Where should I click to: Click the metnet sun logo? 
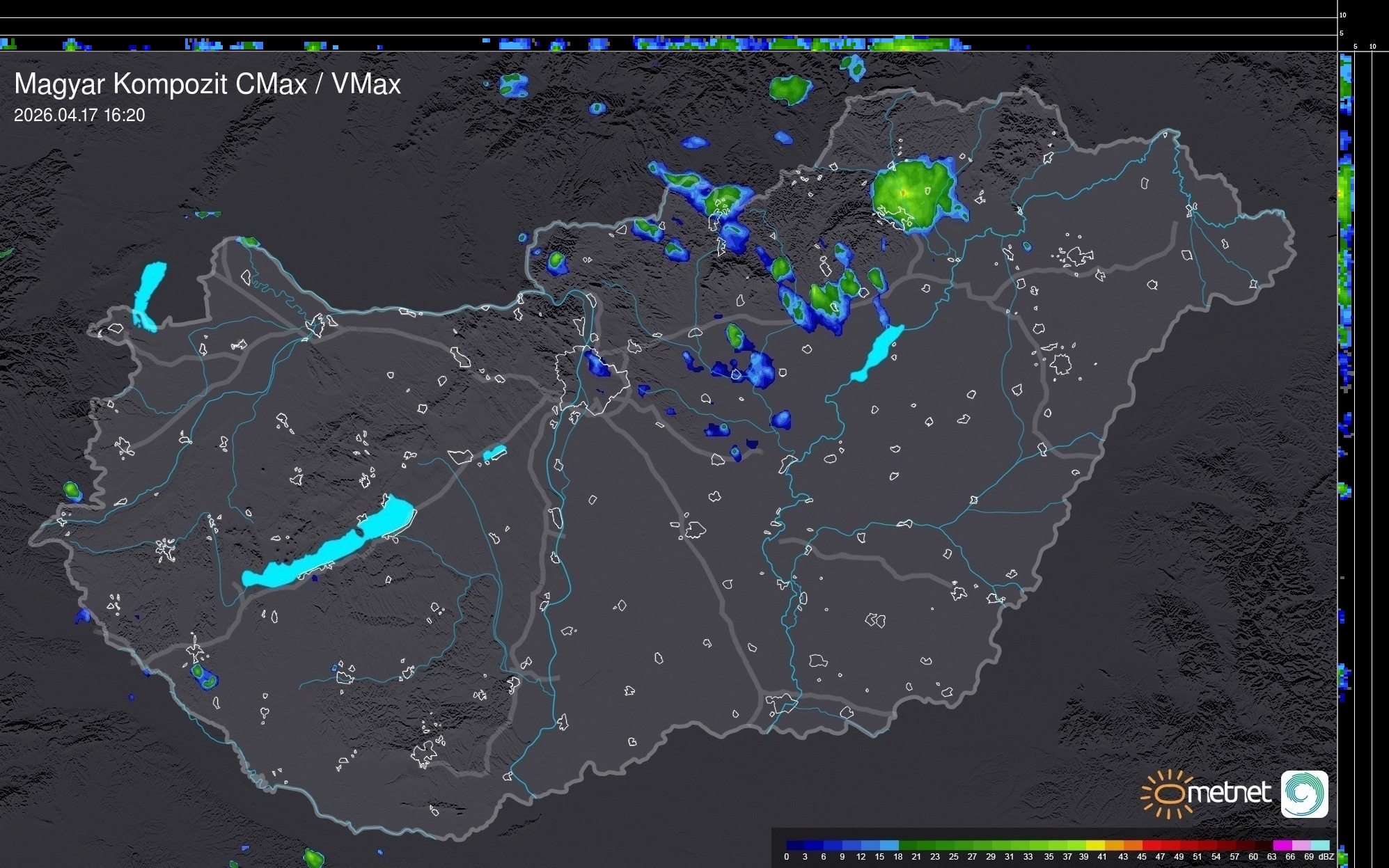pos(1167,794)
